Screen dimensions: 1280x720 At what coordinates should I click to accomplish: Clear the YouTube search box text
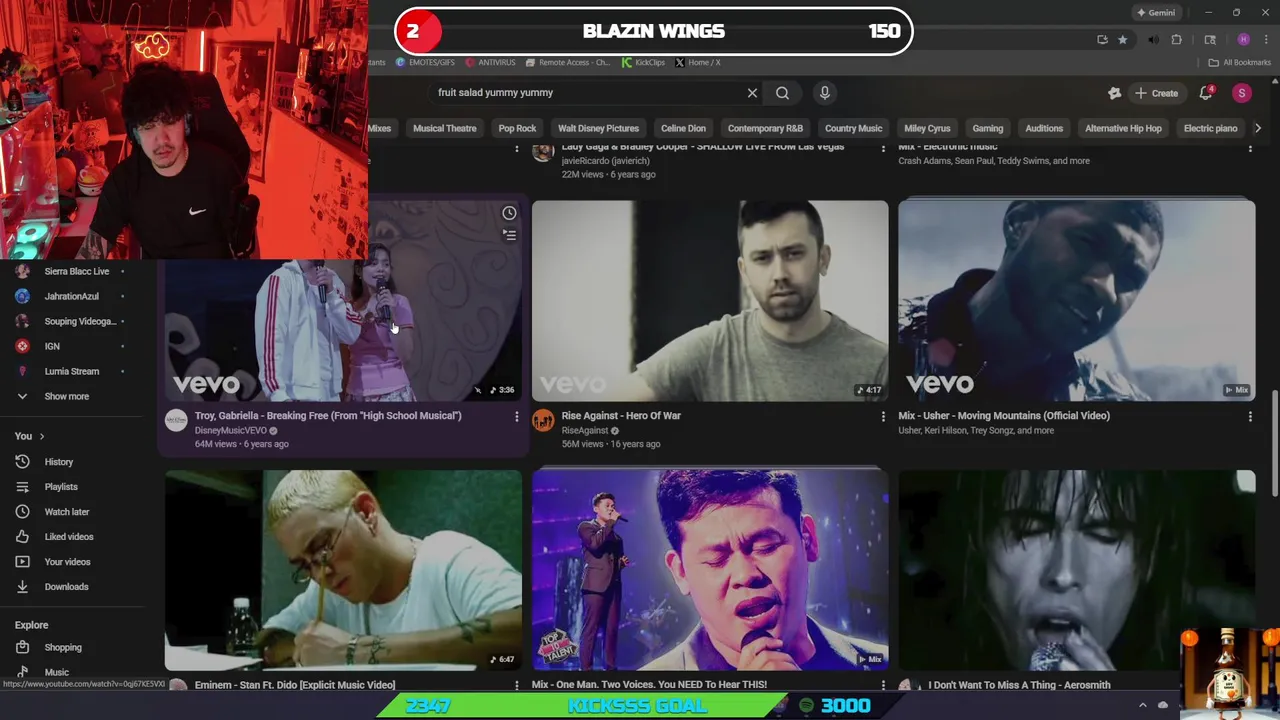(752, 93)
